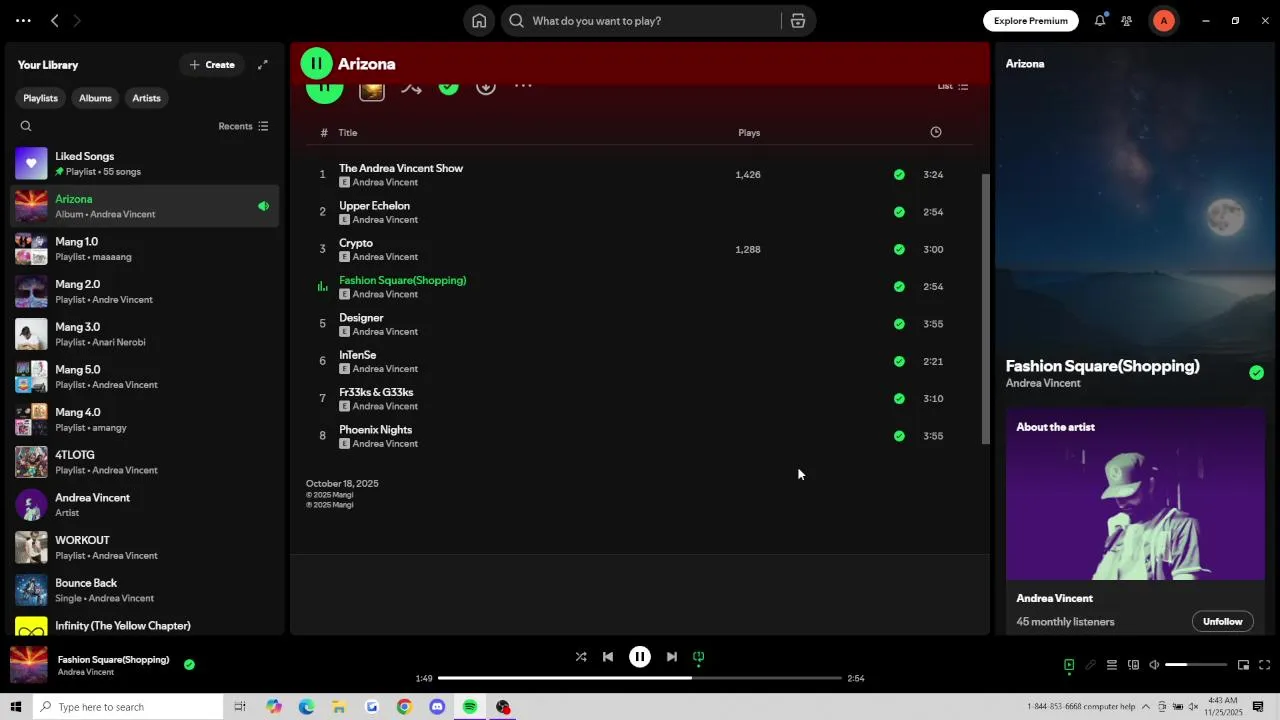The height and width of the screenshot is (720, 1280).
Task: Search in Your Library
Action: tap(26, 126)
